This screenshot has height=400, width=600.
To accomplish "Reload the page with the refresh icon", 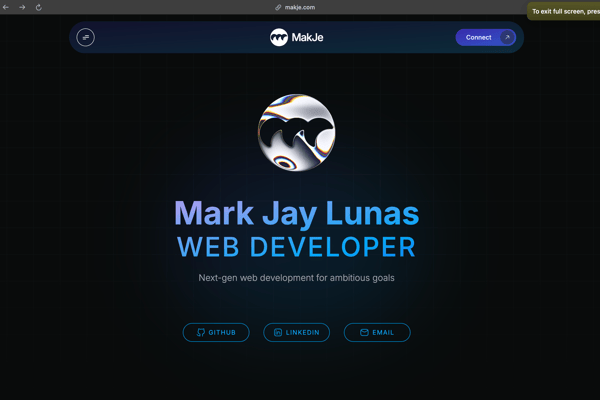I will tap(39, 7).
